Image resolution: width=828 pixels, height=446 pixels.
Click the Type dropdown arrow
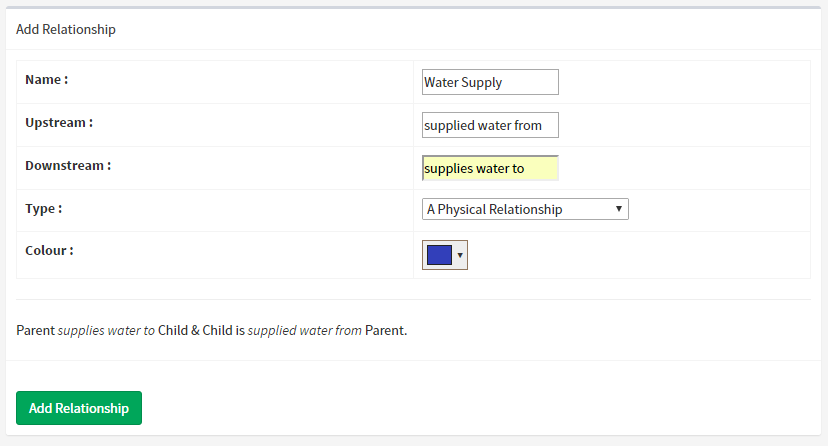pyautogui.click(x=620, y=209)
